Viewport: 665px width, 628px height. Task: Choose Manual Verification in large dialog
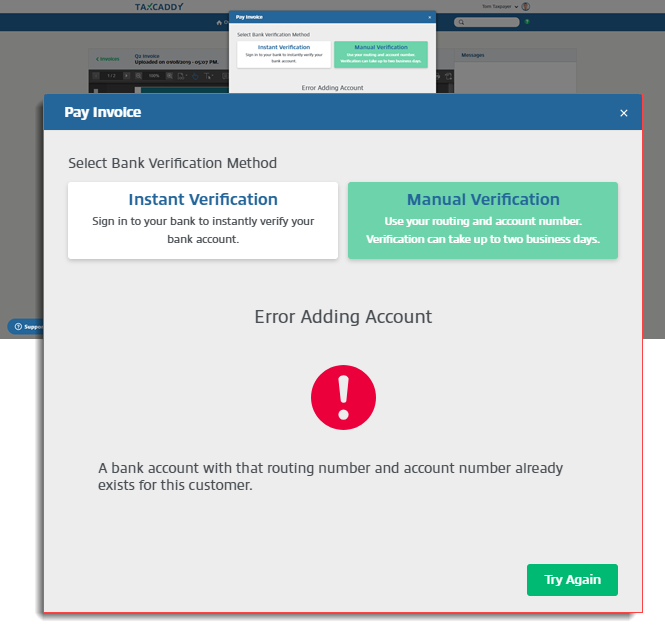point(483,220)
